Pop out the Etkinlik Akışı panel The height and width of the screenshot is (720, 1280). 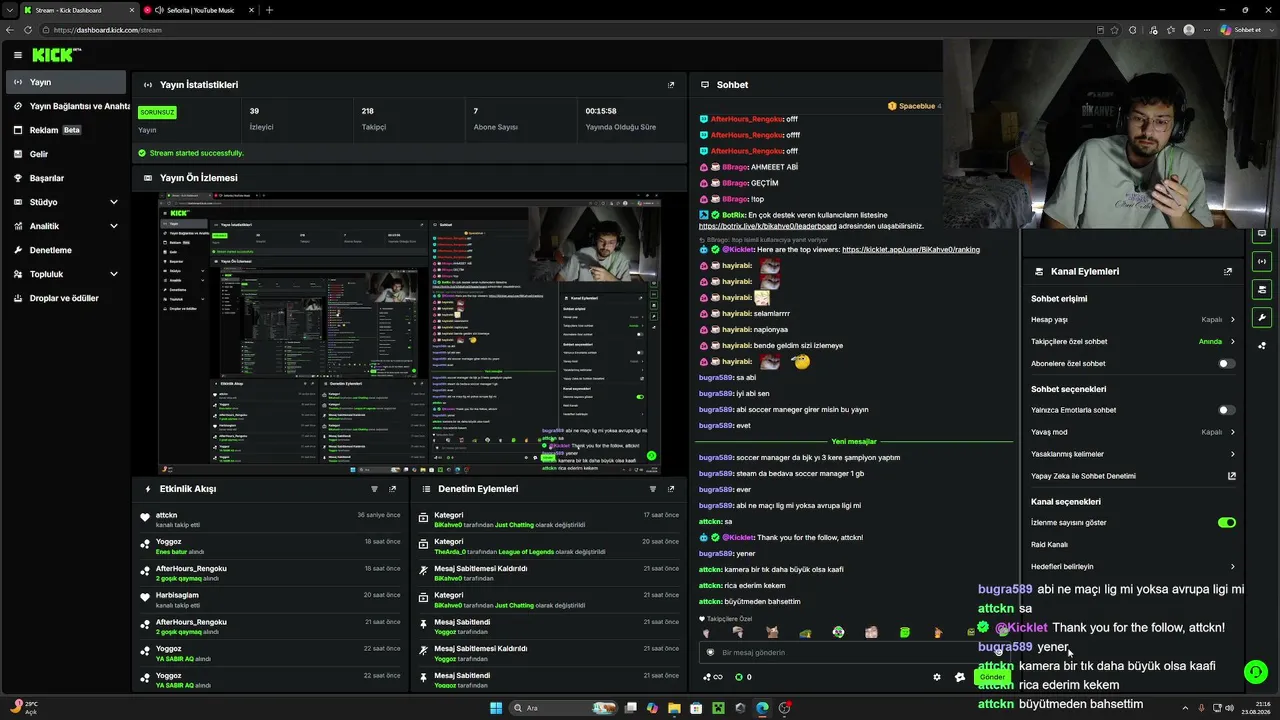click(x=393, y=489)
